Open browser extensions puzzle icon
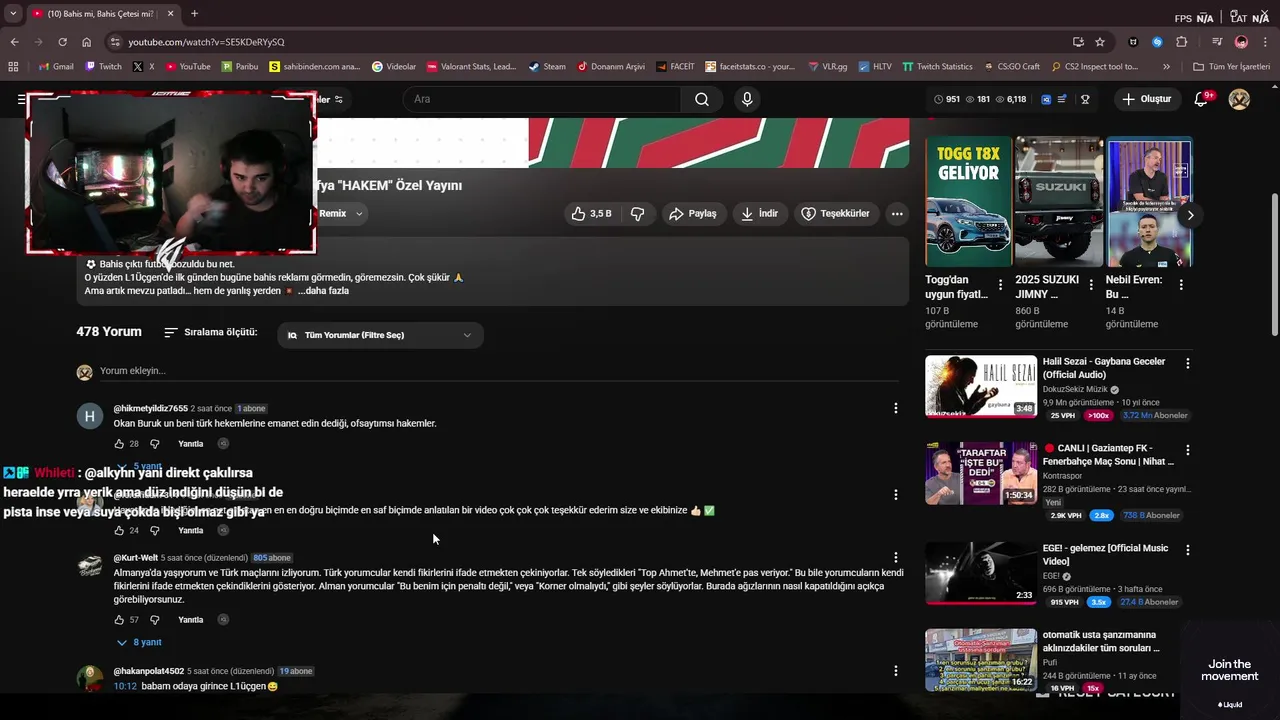 [x=1182, y=42]
